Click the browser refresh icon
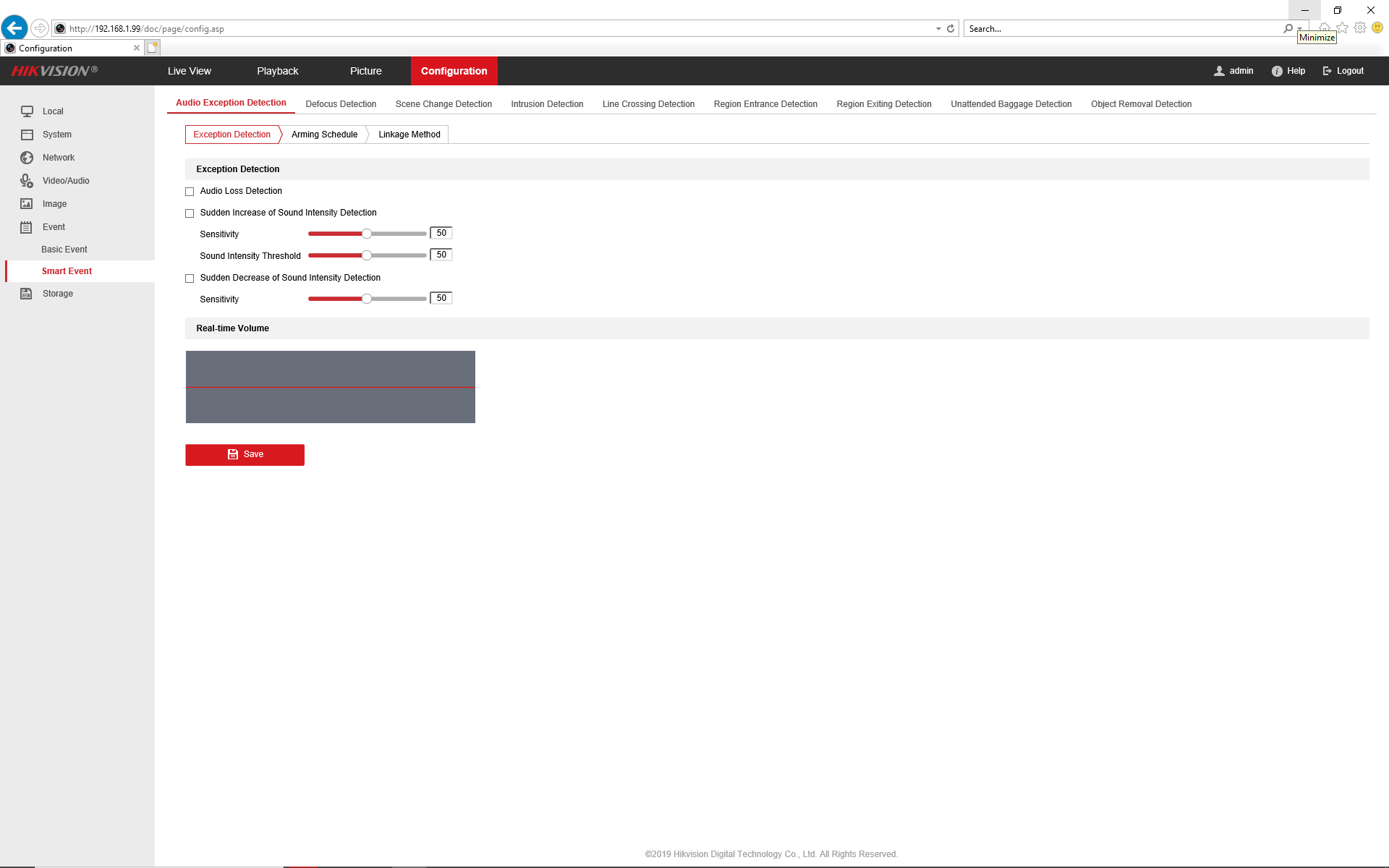 point(951,29)
